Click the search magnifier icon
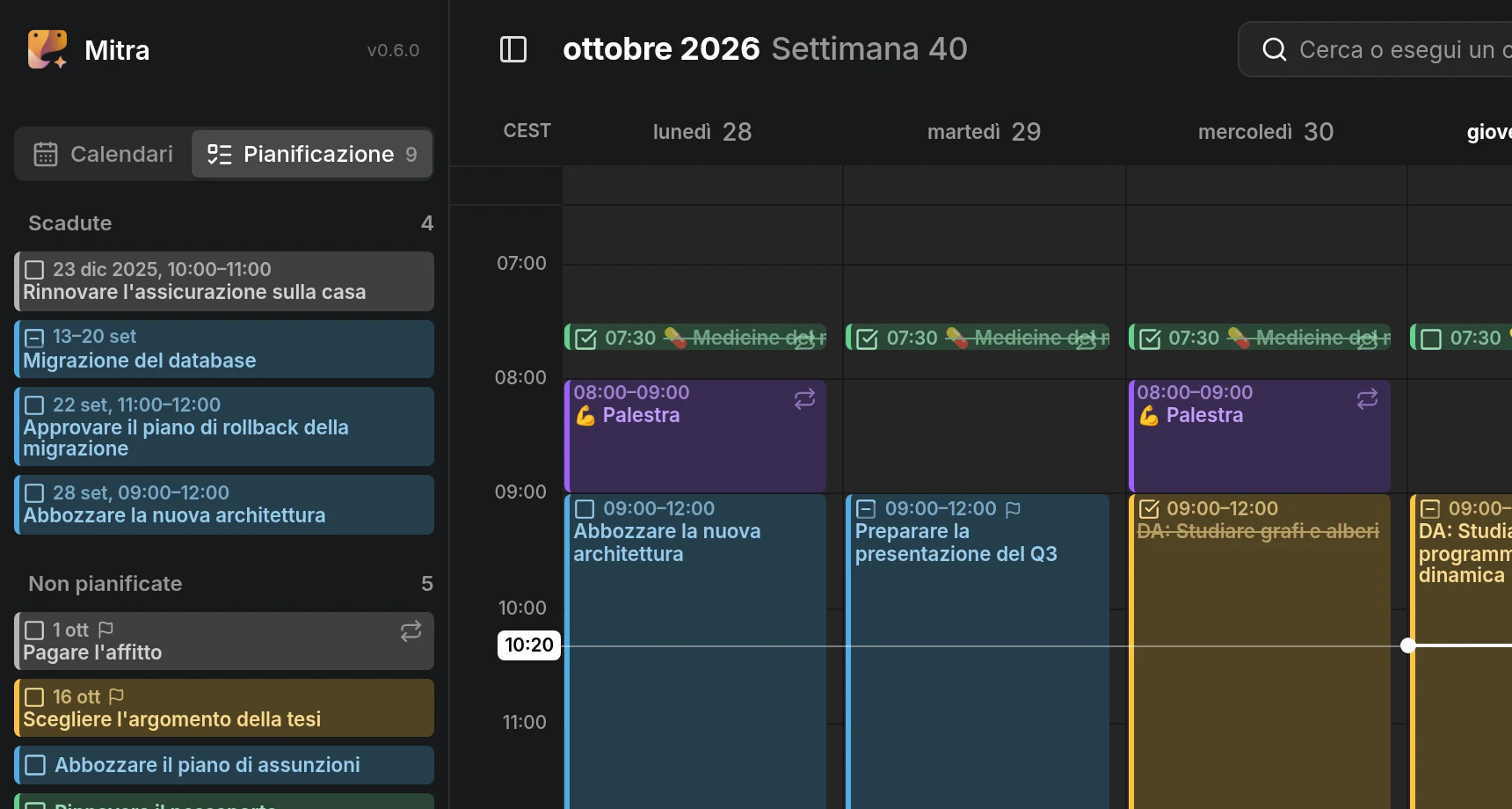Viewport: 1512px width, 809px height. [1274, 49]
